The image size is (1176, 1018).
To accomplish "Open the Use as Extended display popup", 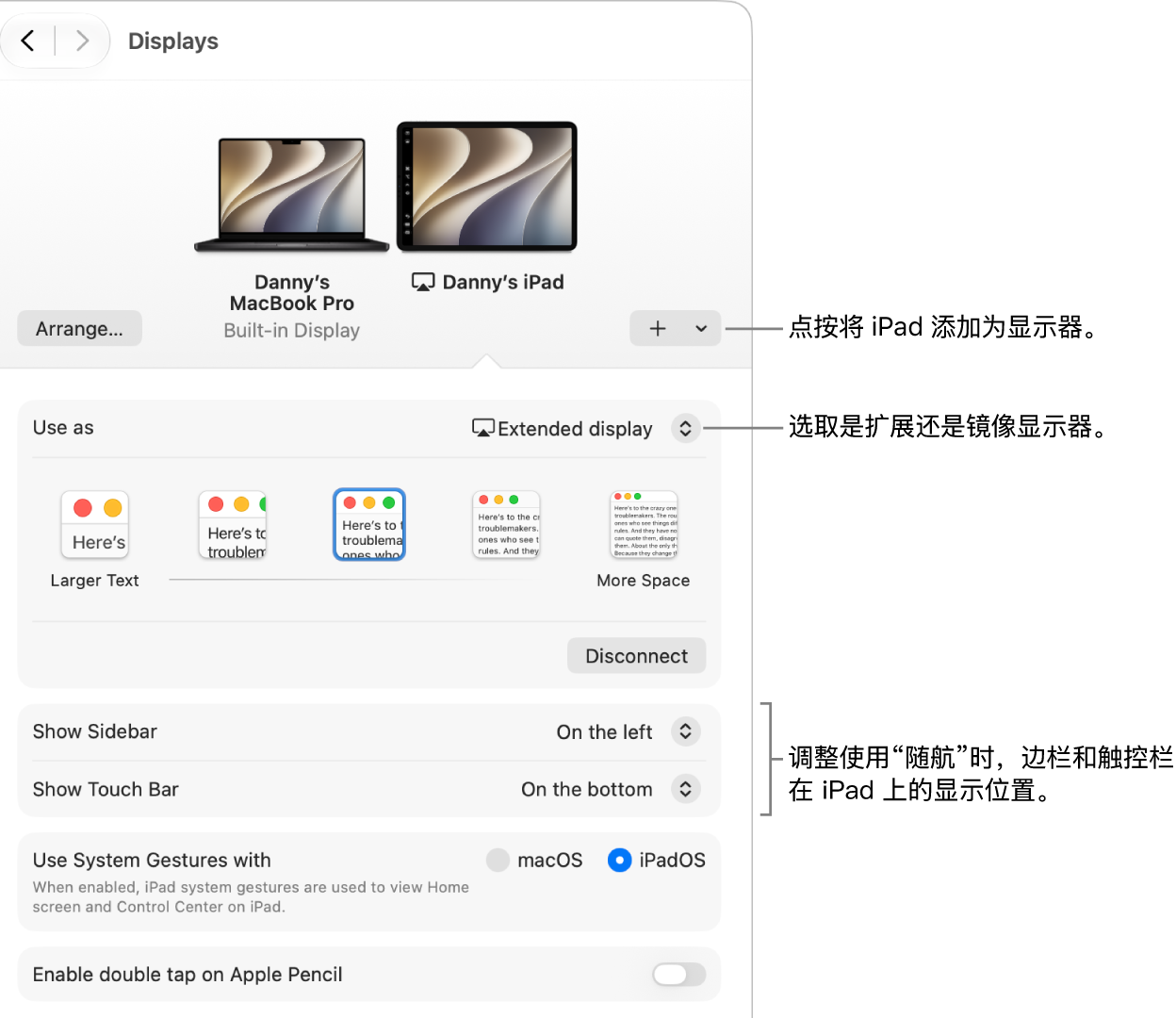I will (685, 428).
